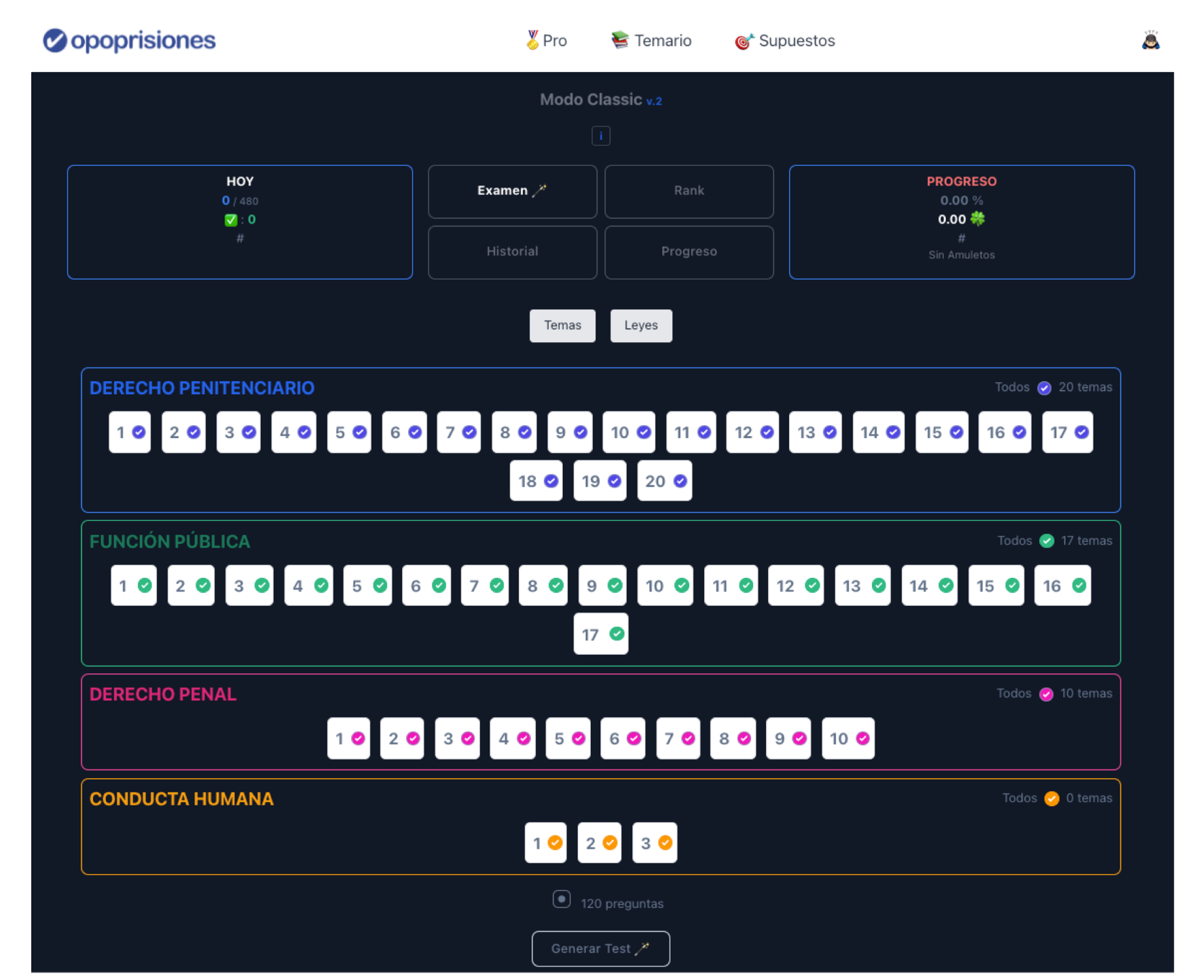The image size is (1204, 980).
Task: Click the 0.00 % progress value
Action: (962, 200)
